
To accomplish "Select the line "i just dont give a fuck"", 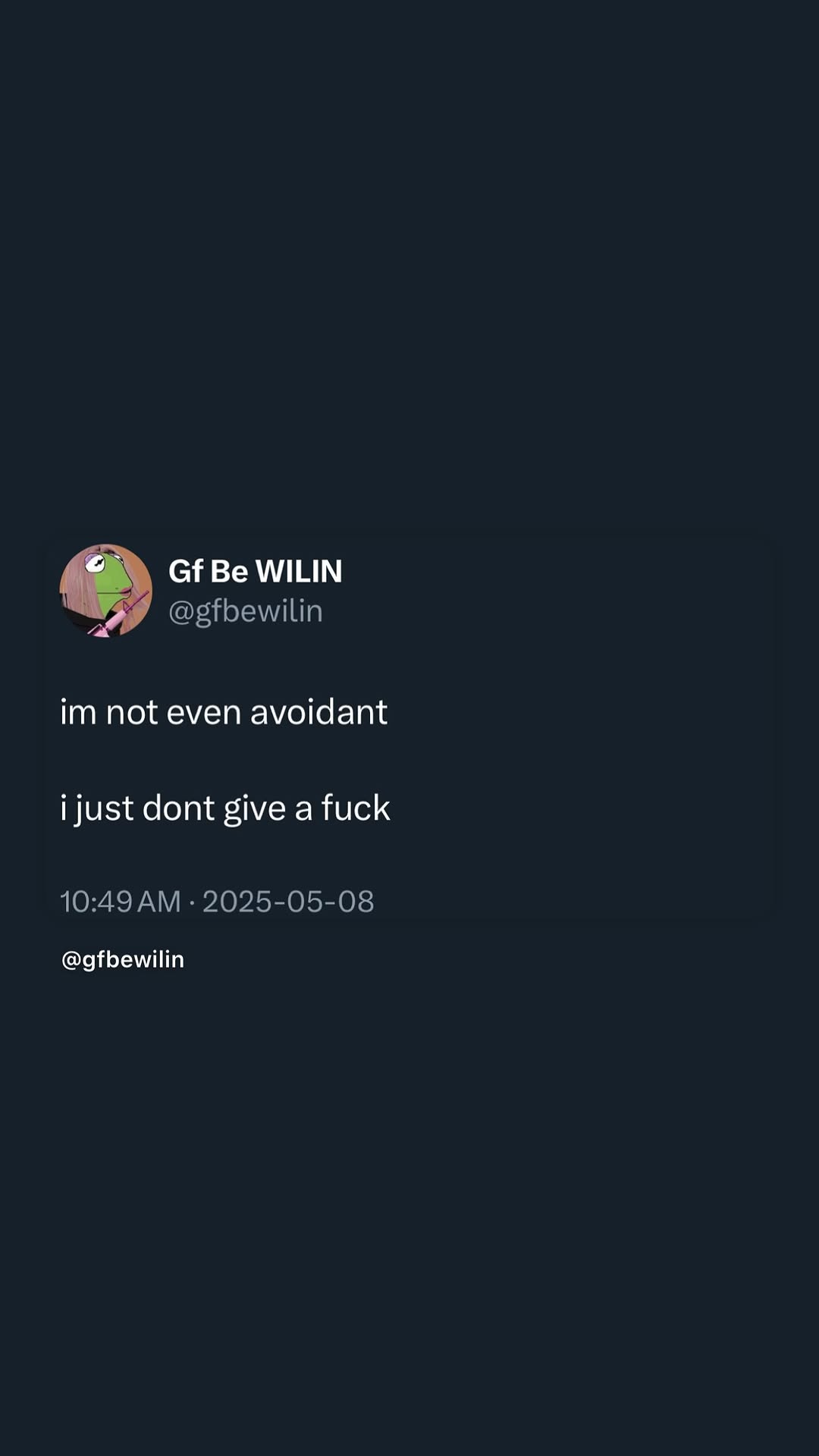I will pos(225,808).
